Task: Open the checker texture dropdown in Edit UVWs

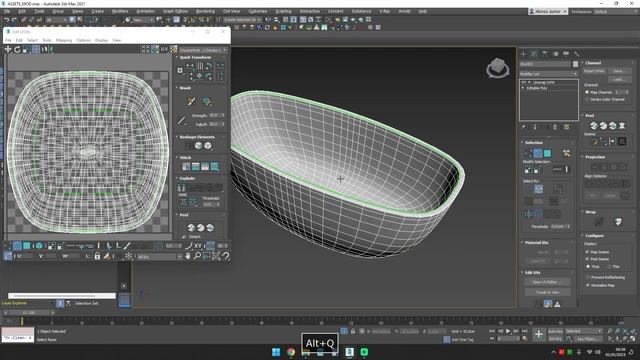Action: (203, 50)
